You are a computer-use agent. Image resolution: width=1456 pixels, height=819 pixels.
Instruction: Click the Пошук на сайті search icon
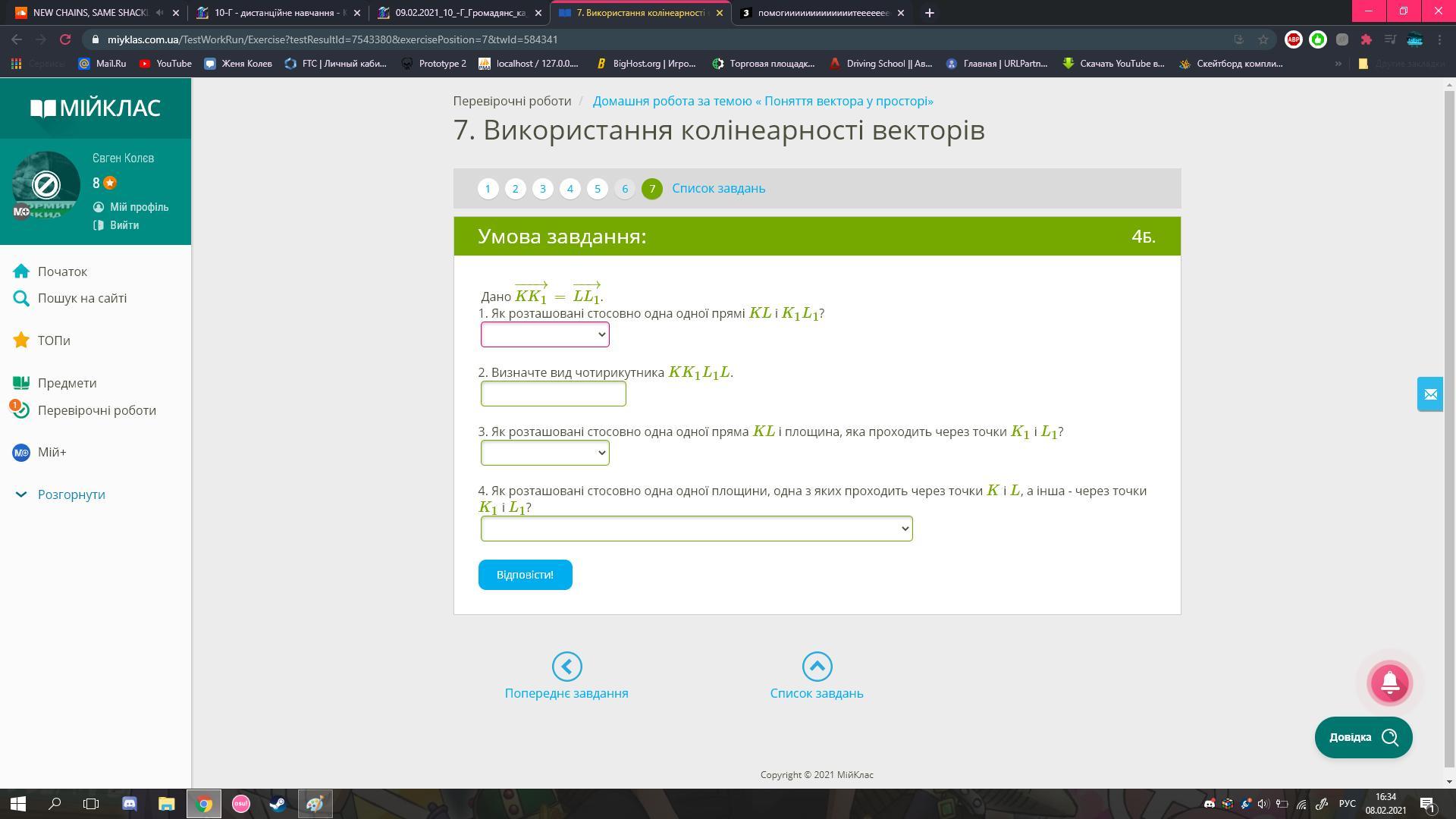pyautogui.click(x=21, y=299)
